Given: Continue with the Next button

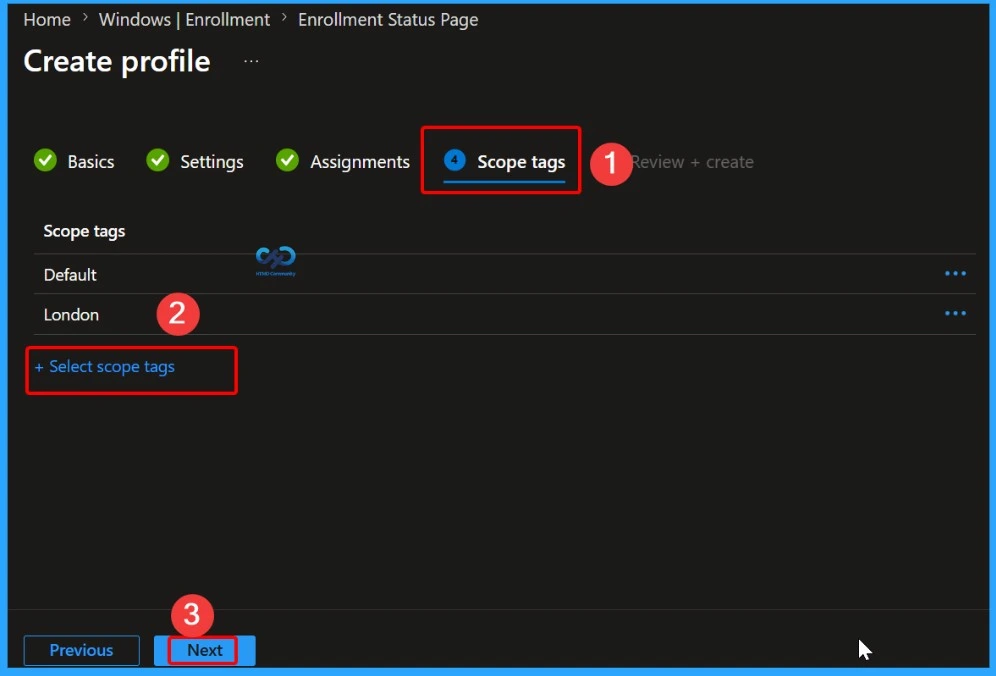Looking at the screenshot, I should pyautogui.click(x=205, y=651).
